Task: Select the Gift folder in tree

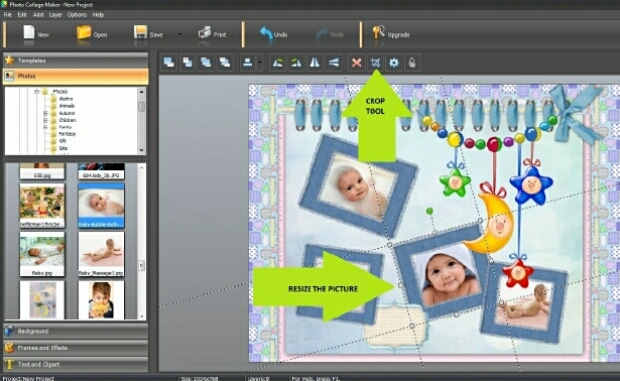Action: click(x=62, y=141)
